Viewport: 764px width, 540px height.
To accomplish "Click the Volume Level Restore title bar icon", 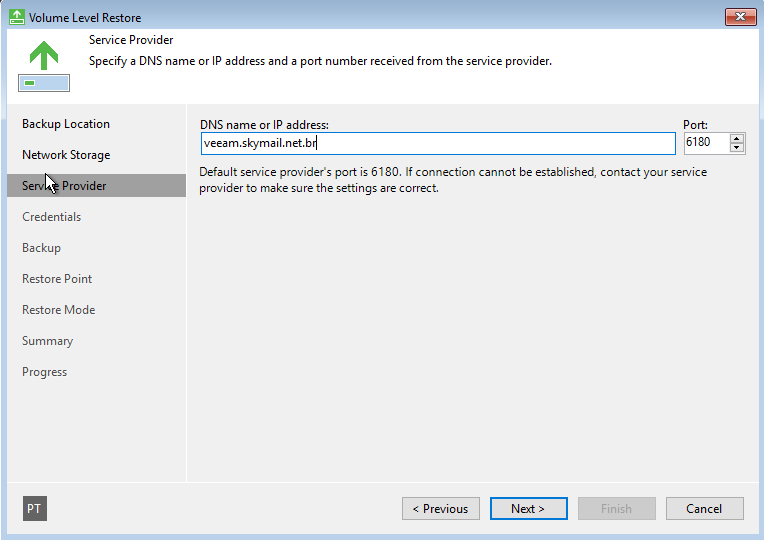I will (x=17, y=17).
